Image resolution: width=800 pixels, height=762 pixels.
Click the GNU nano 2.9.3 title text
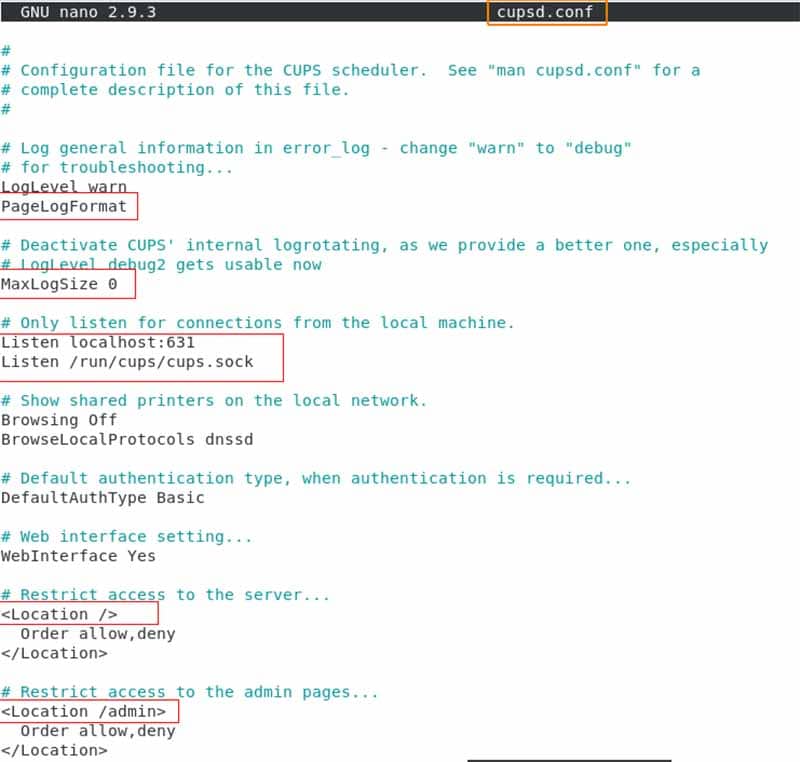click(x=88, y=12)
